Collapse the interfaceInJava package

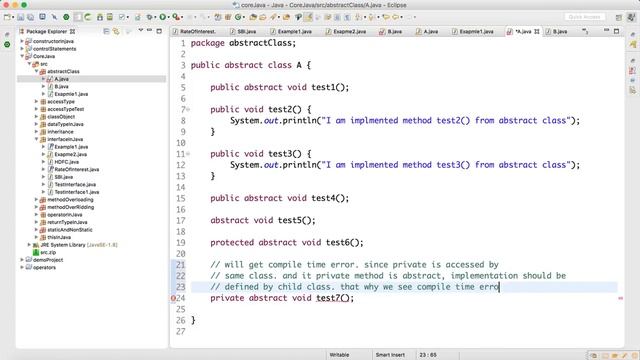[36, 139]
